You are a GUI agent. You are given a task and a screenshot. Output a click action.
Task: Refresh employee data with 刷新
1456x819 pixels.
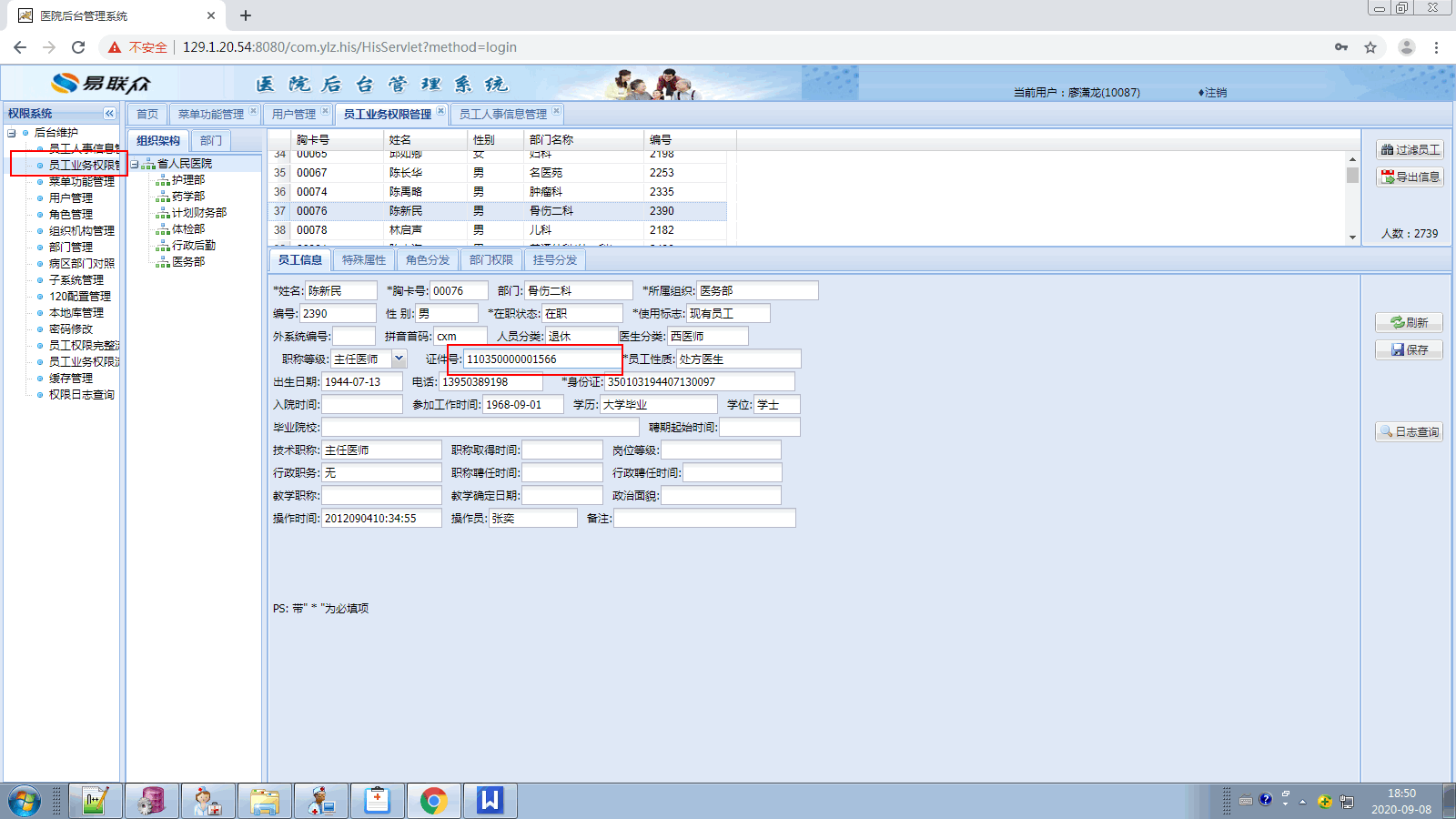click(1409, 323)
